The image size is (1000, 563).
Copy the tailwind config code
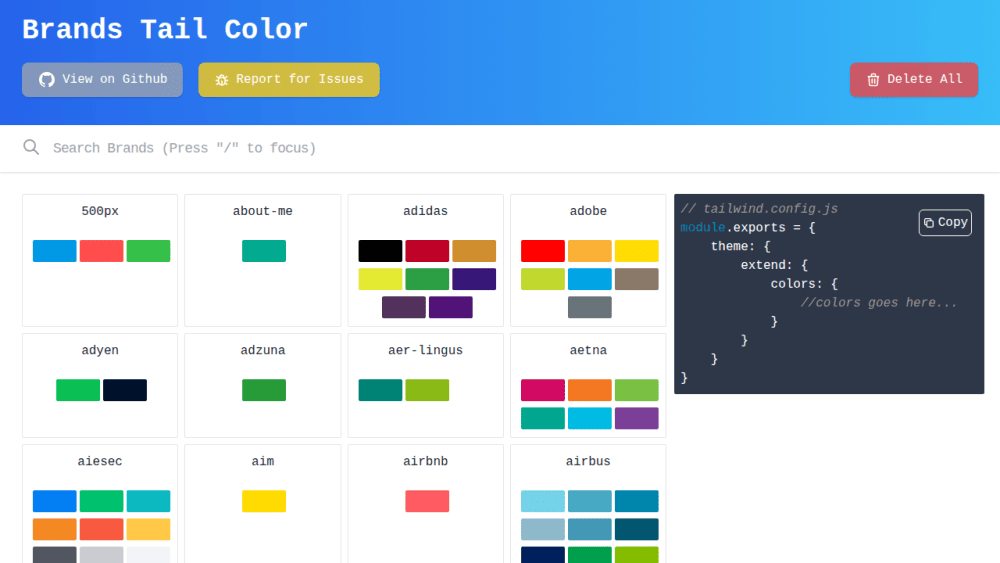pyautogui.click(x=945, y=223)
